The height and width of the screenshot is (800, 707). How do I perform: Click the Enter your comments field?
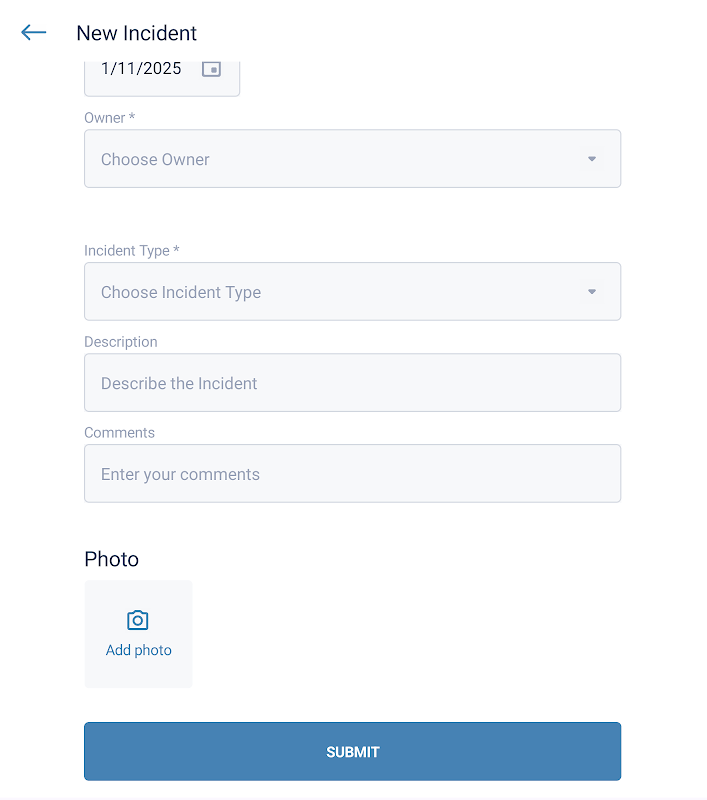point(352,474)
